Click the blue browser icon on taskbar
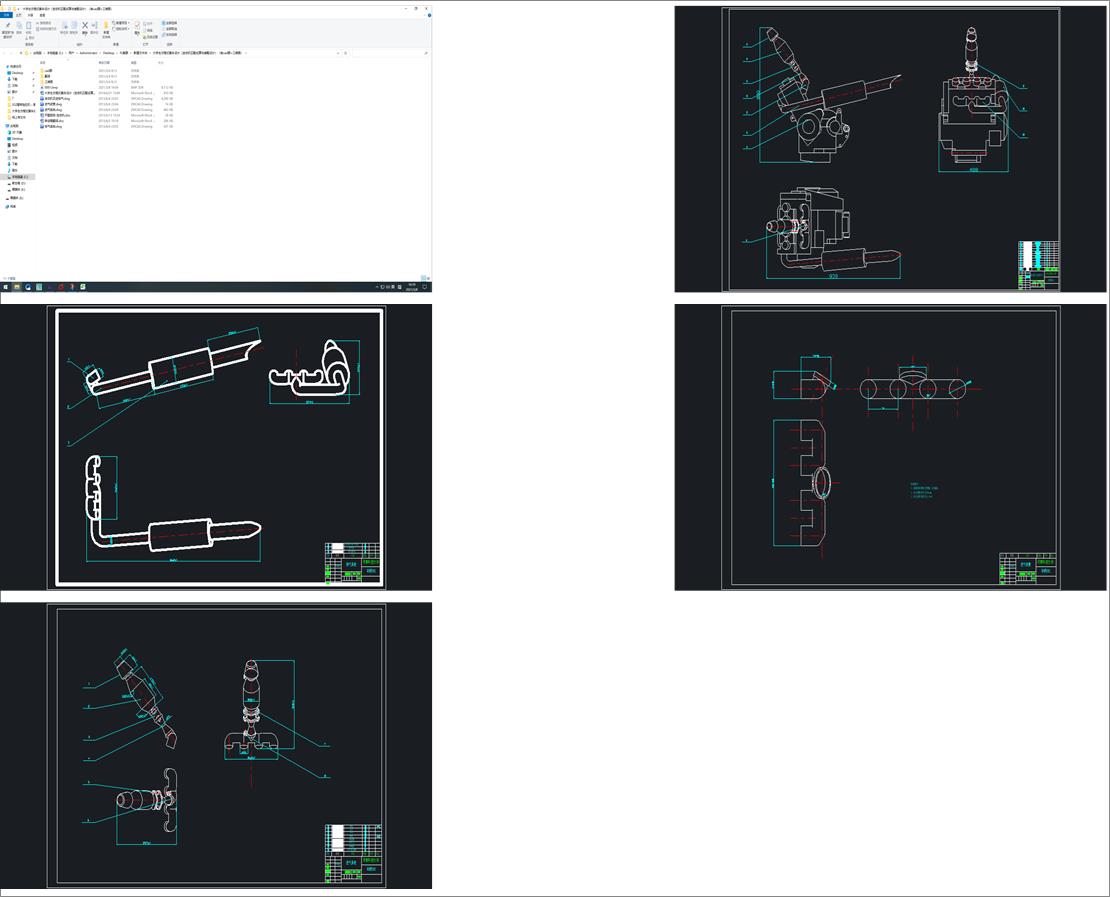The width and height of the screenshot is (1110, 897). (x=28, y=287)
